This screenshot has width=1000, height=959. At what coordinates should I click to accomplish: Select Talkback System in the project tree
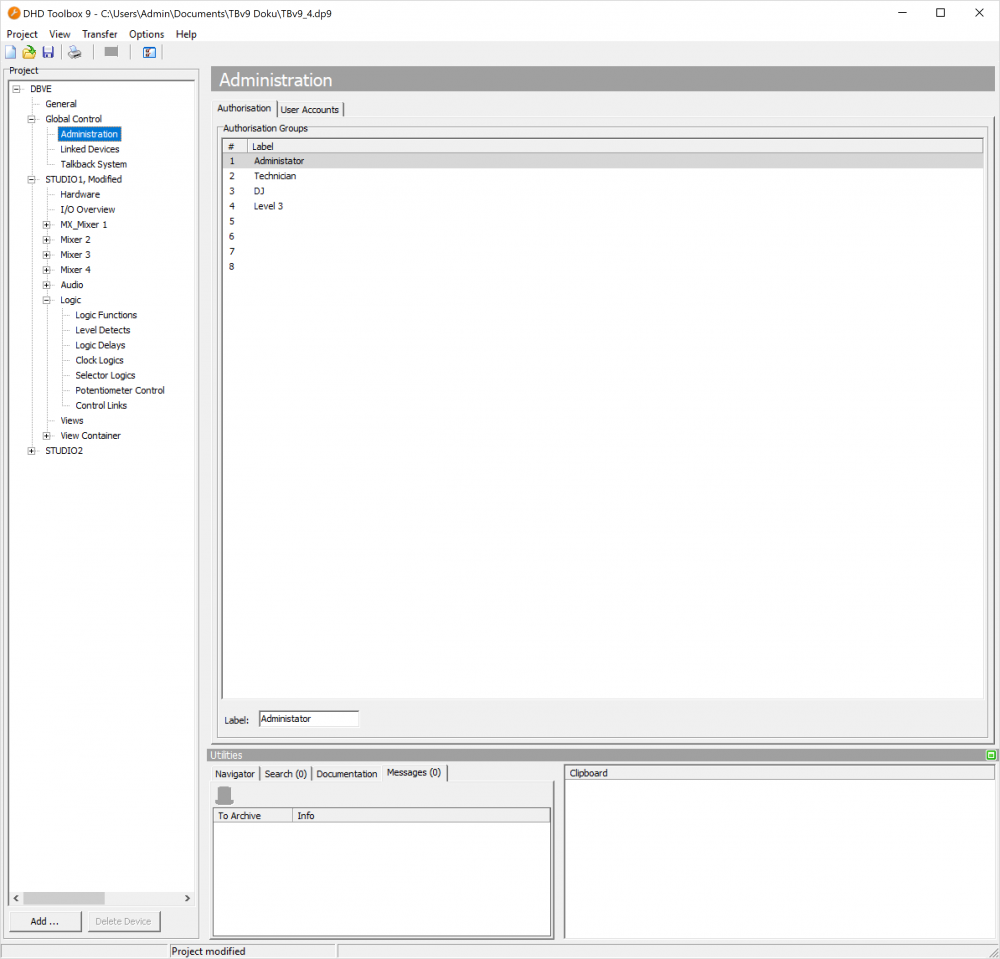[93, 163]
